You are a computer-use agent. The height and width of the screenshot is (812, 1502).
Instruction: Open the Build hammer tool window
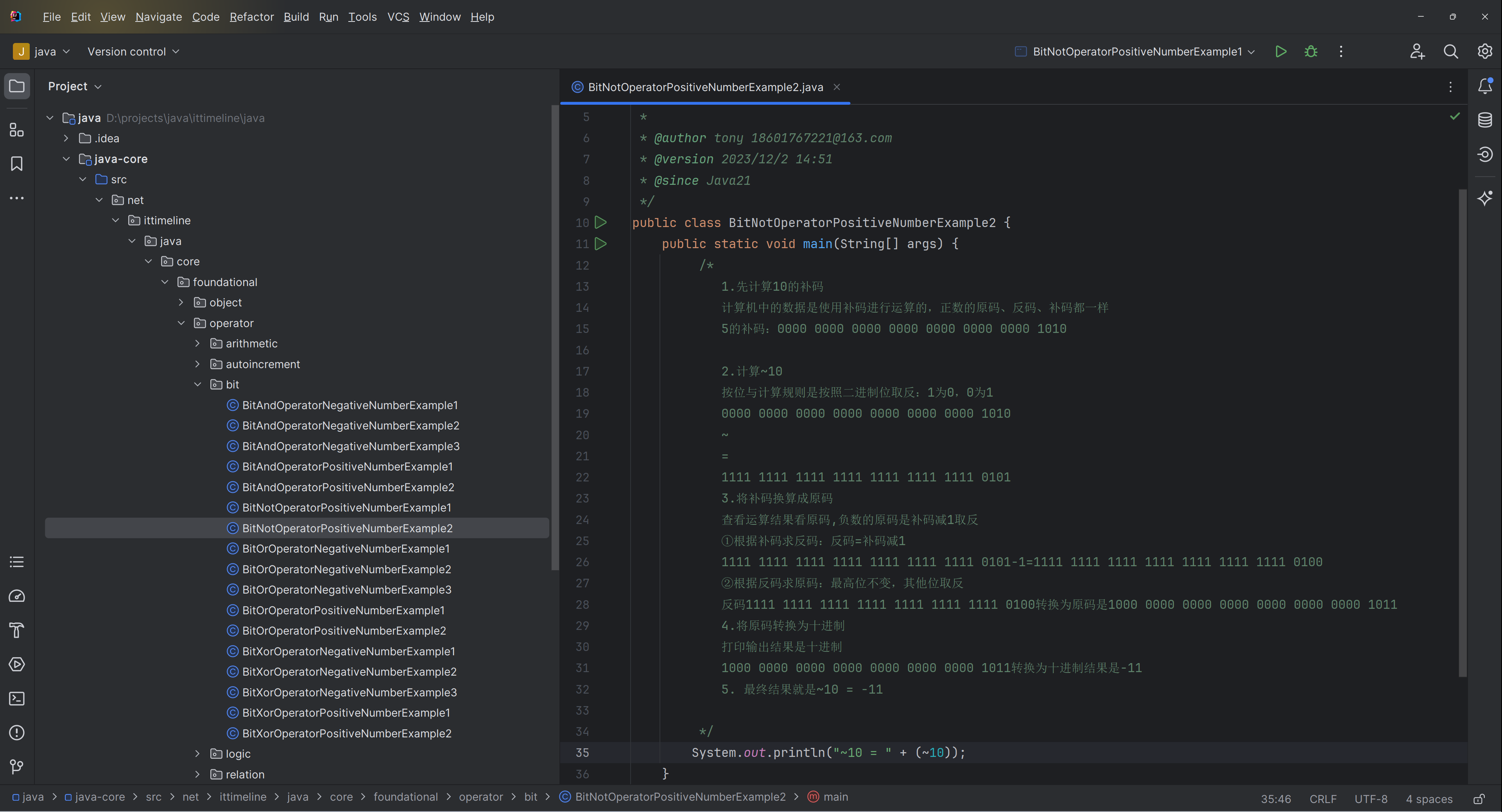pos(17,630)
